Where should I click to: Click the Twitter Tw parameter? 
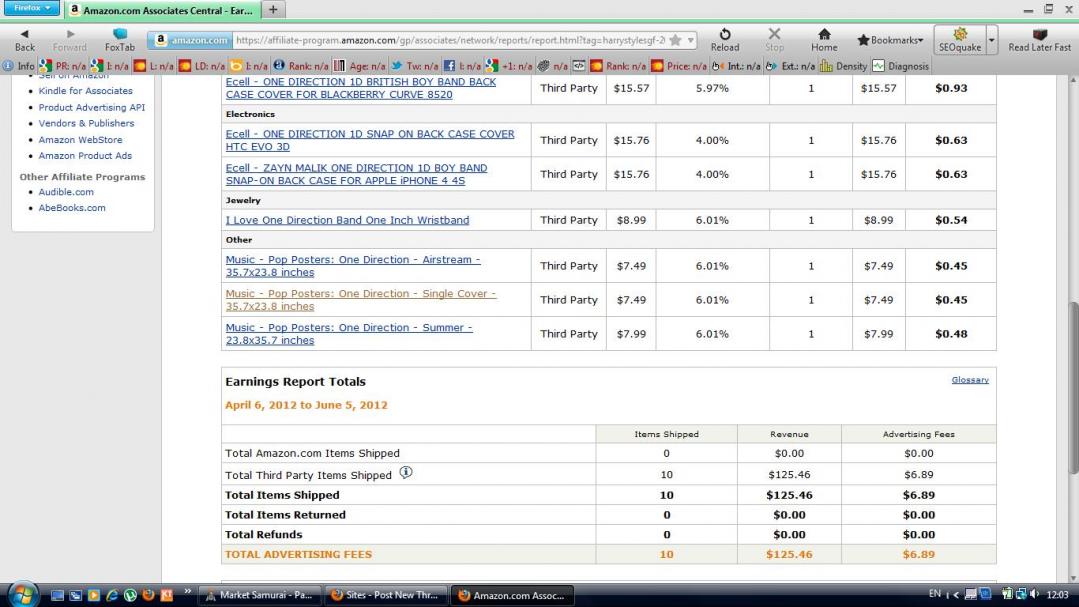click(x=415, y=66)
